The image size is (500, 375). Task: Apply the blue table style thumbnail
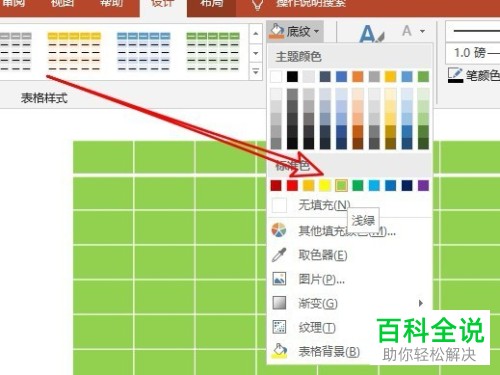pyautogui.click(x=143, y=51)
